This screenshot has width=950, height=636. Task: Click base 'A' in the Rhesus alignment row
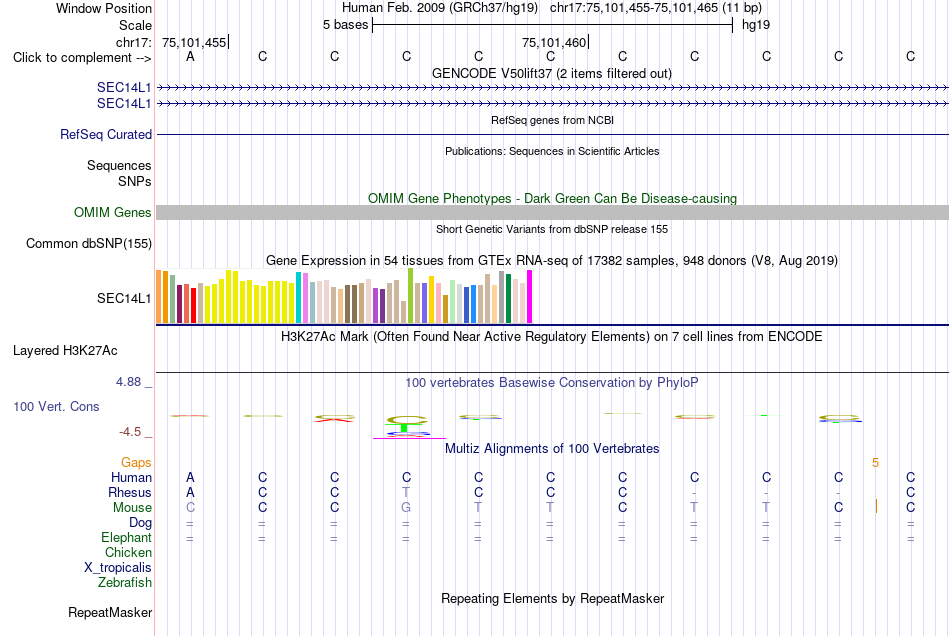pyautogui.click(x=190, y=492)
